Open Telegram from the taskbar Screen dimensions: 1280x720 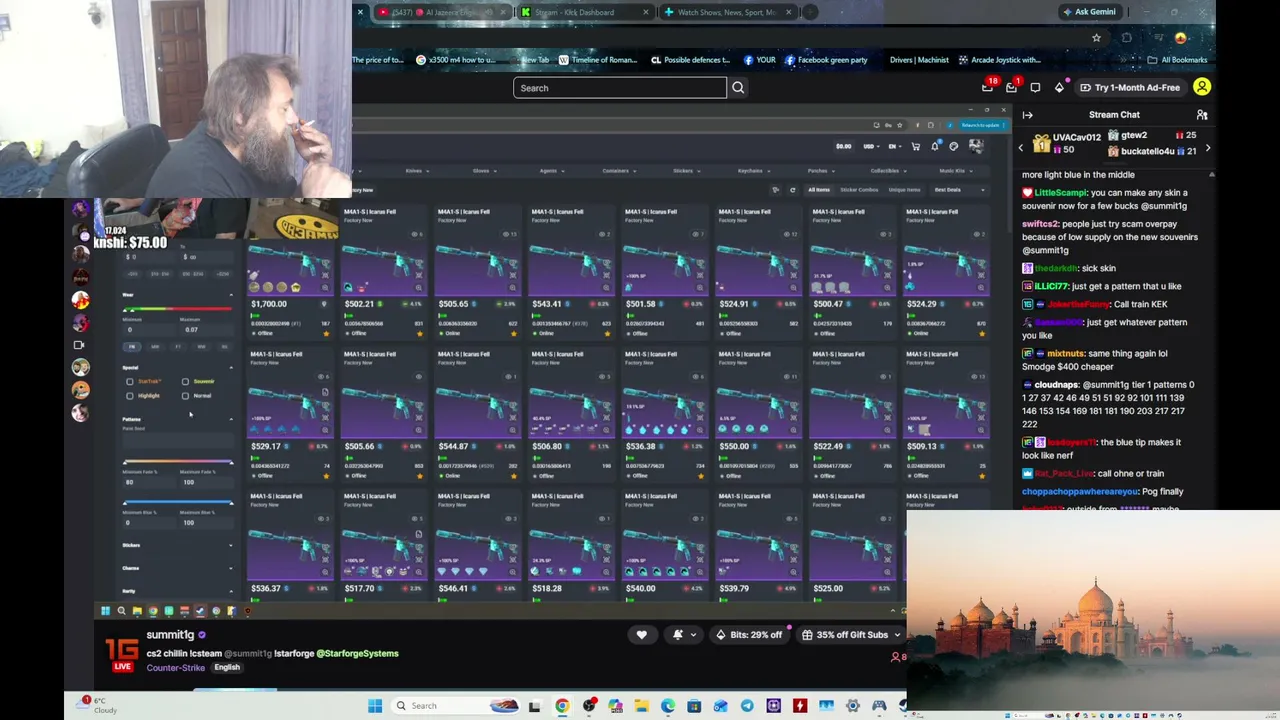click(747, 706)
